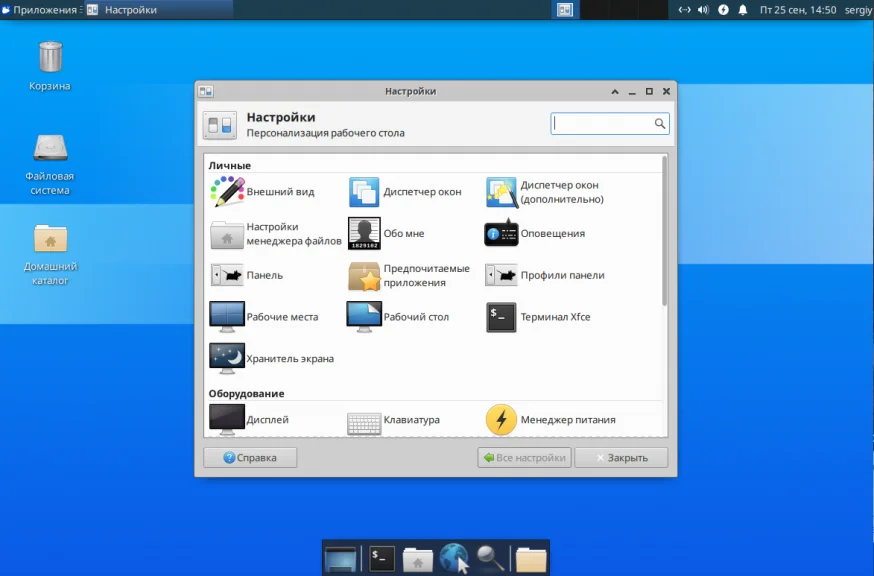Launch terminal from the bottom dock

coord(381,558)
